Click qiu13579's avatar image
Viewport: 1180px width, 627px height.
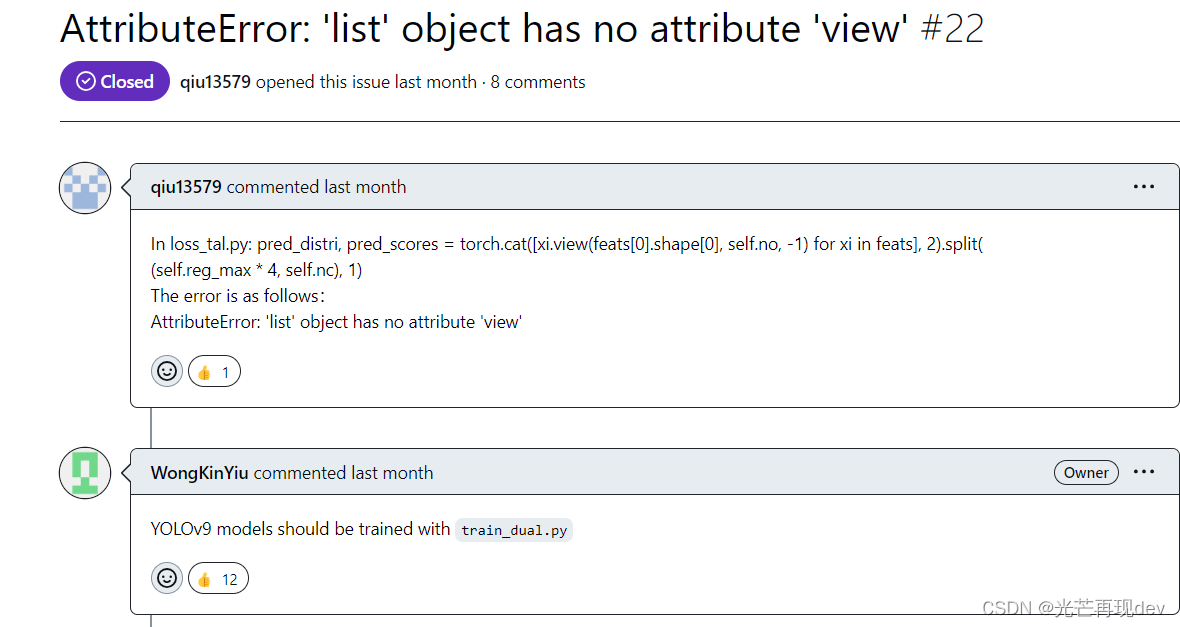coord(85,187)
